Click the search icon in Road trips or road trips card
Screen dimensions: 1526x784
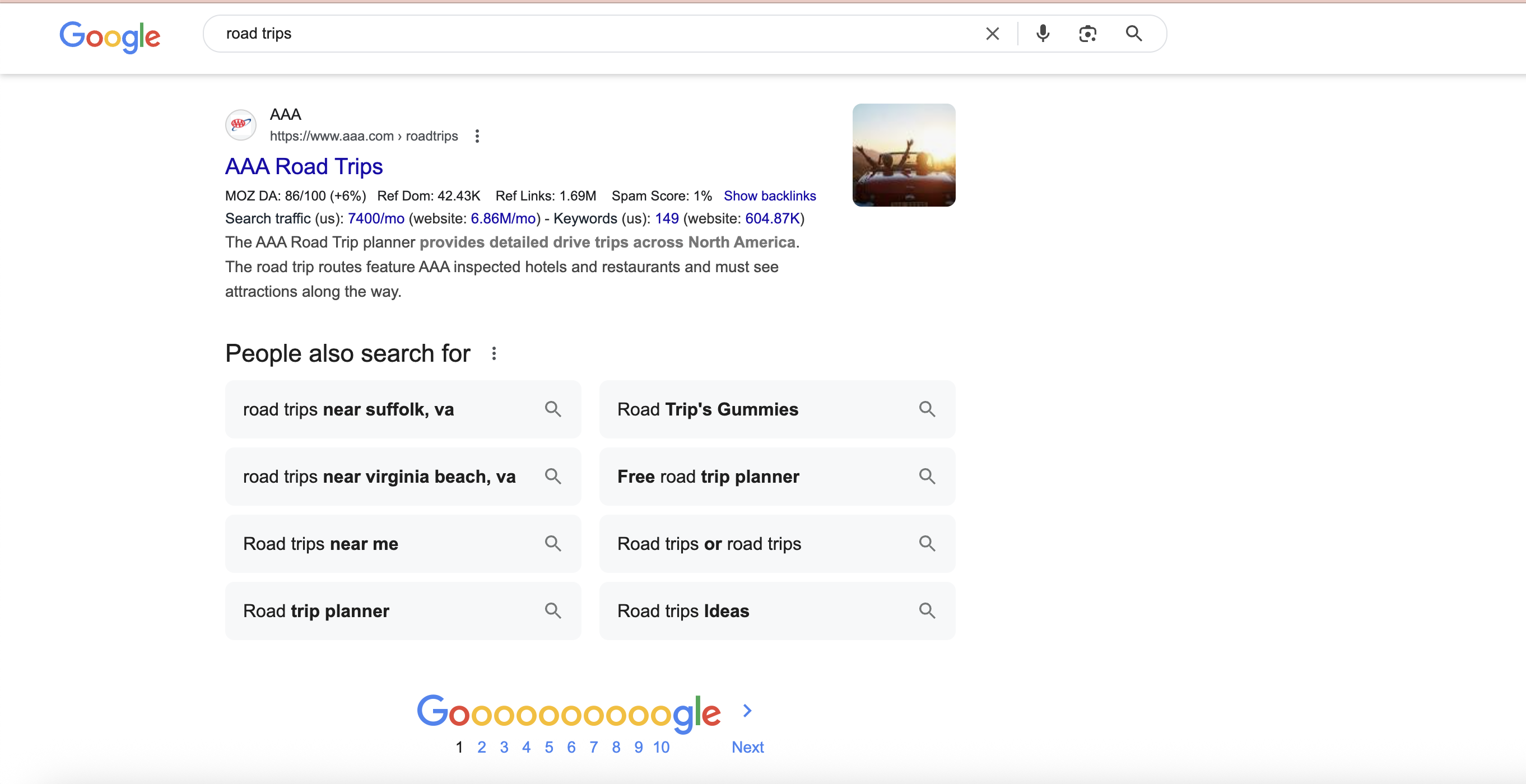pyautogui.click(x=927, y=544)
